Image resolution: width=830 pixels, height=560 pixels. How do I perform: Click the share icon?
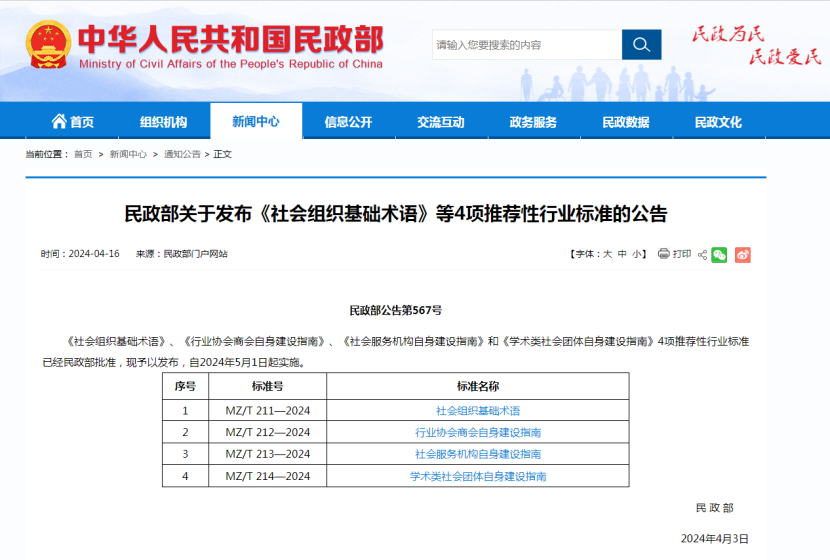pyautogui.click(x=702, y=255)
